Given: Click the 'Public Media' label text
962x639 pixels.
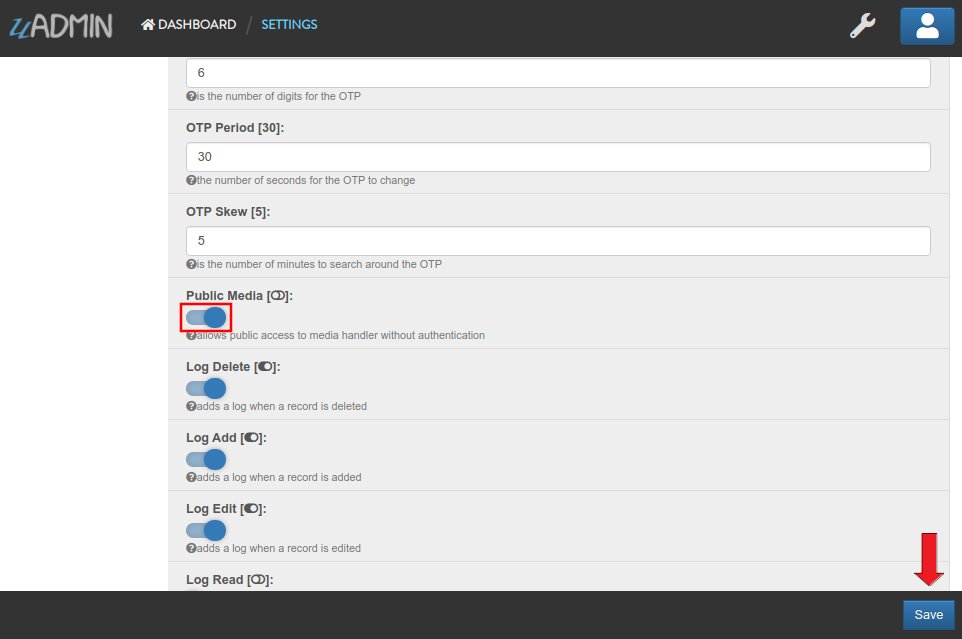Looking at the screenshot, I should click(224, 296).
